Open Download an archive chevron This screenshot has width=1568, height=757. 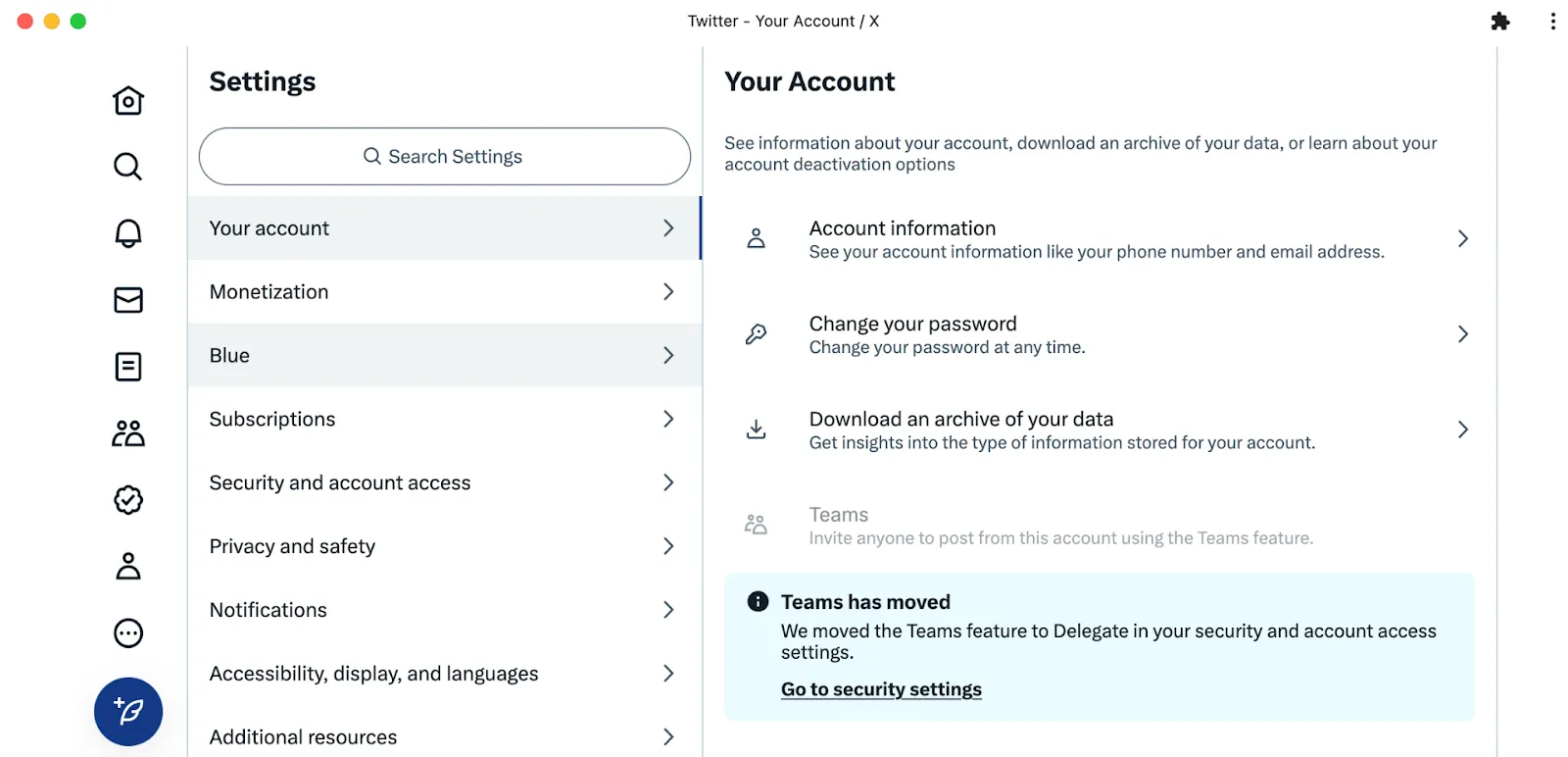(x=1463, y=429)
